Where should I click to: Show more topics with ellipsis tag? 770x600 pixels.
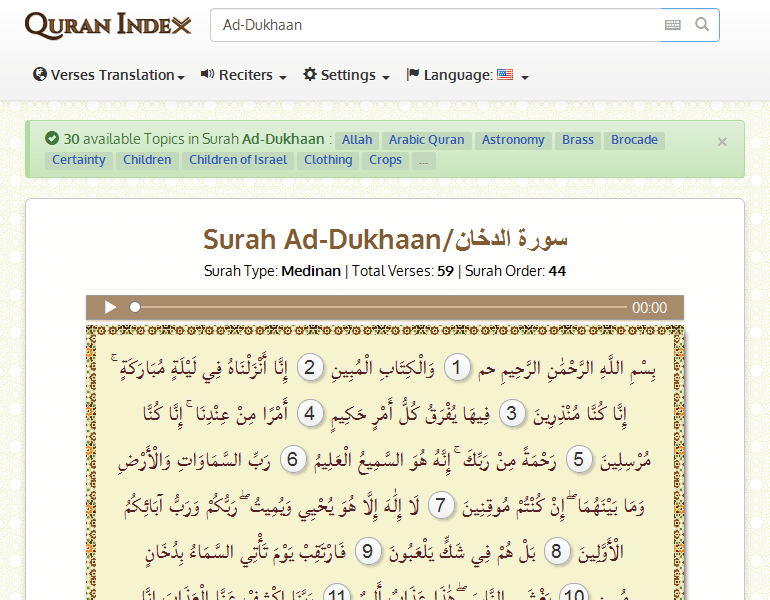(x=423, y=160)
